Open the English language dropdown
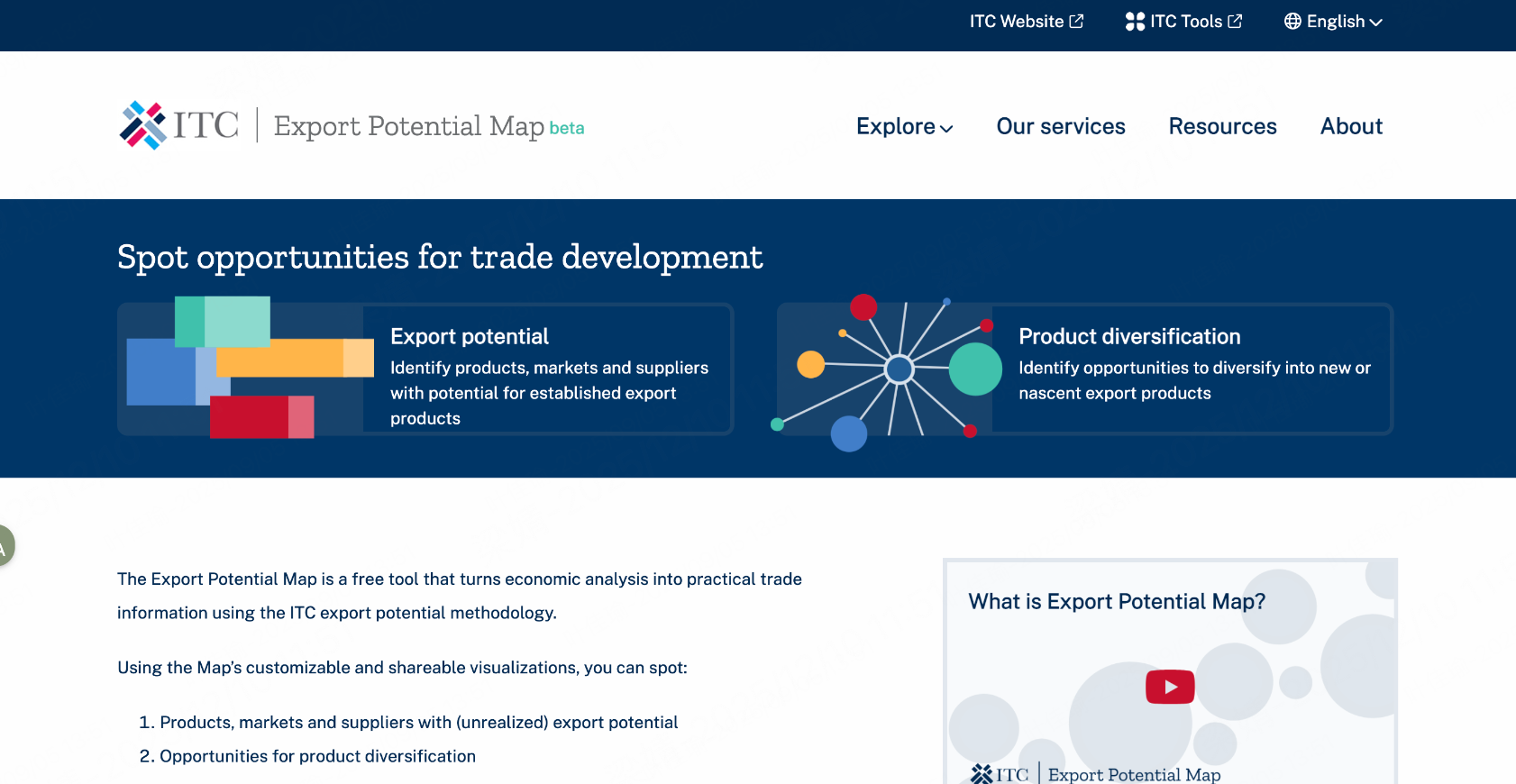The image size is (1516, 784). click(1335, 22)
